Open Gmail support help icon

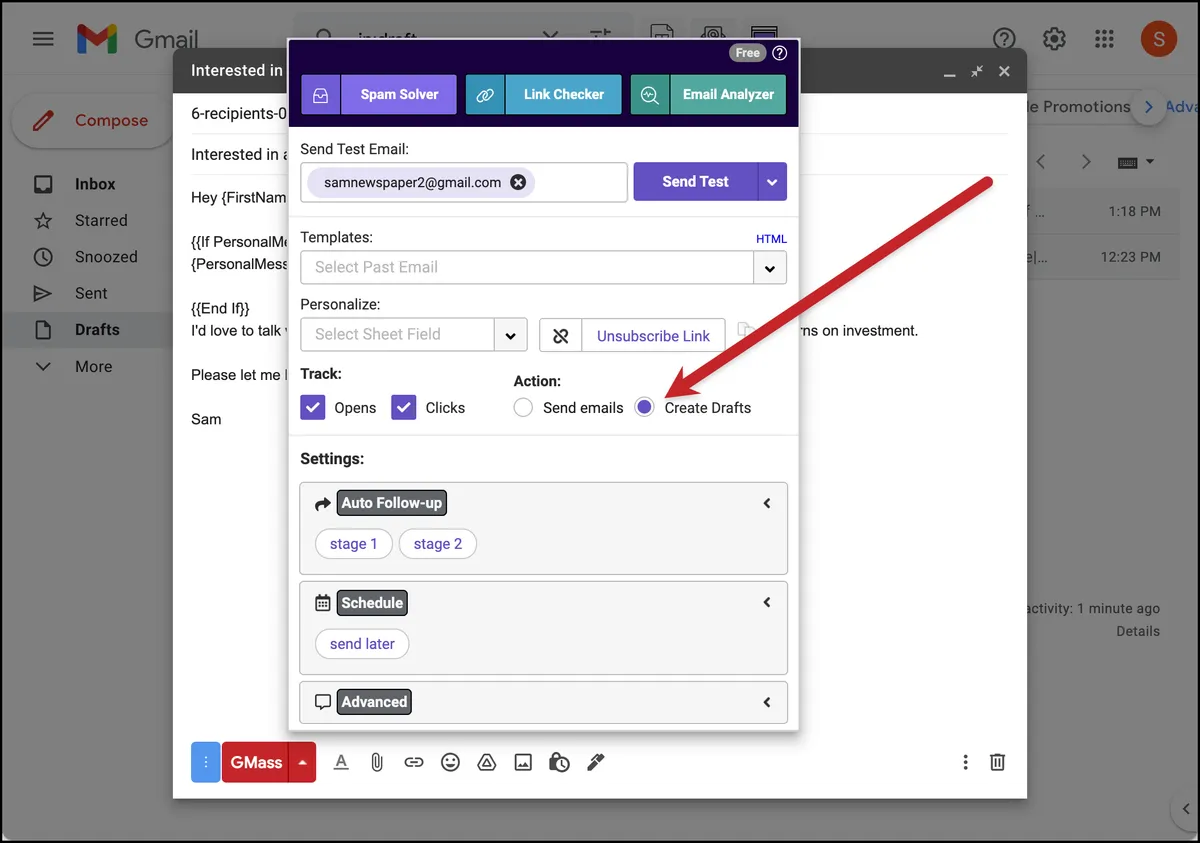click(x=1004, y=39)
